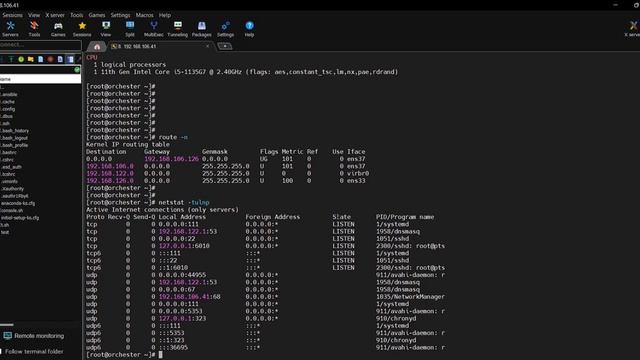Open the MultiExec toolbar icon
Screen dimensions: 640x360
point(154,26)
